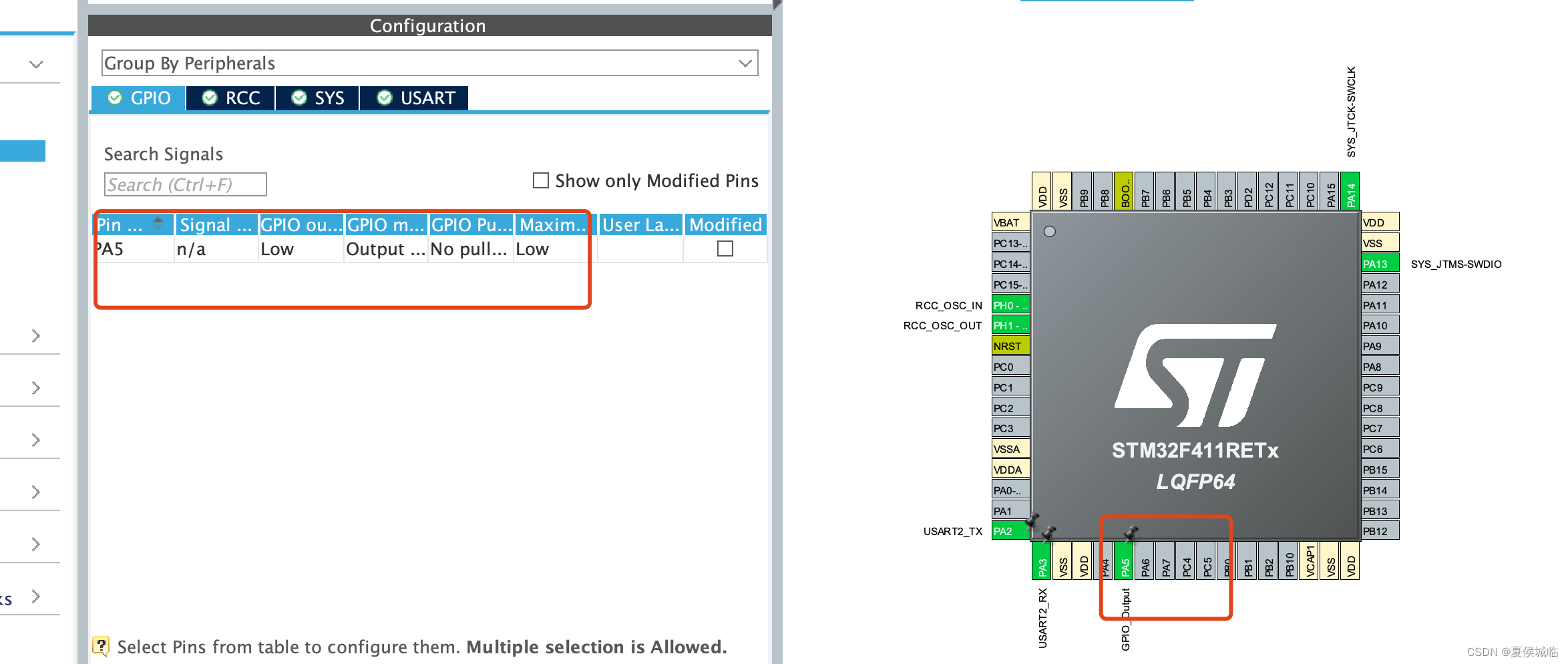Open the Group By Peripherals dropdown
The height and width of the screenshot is (664, 1568).
coord(429,63)
